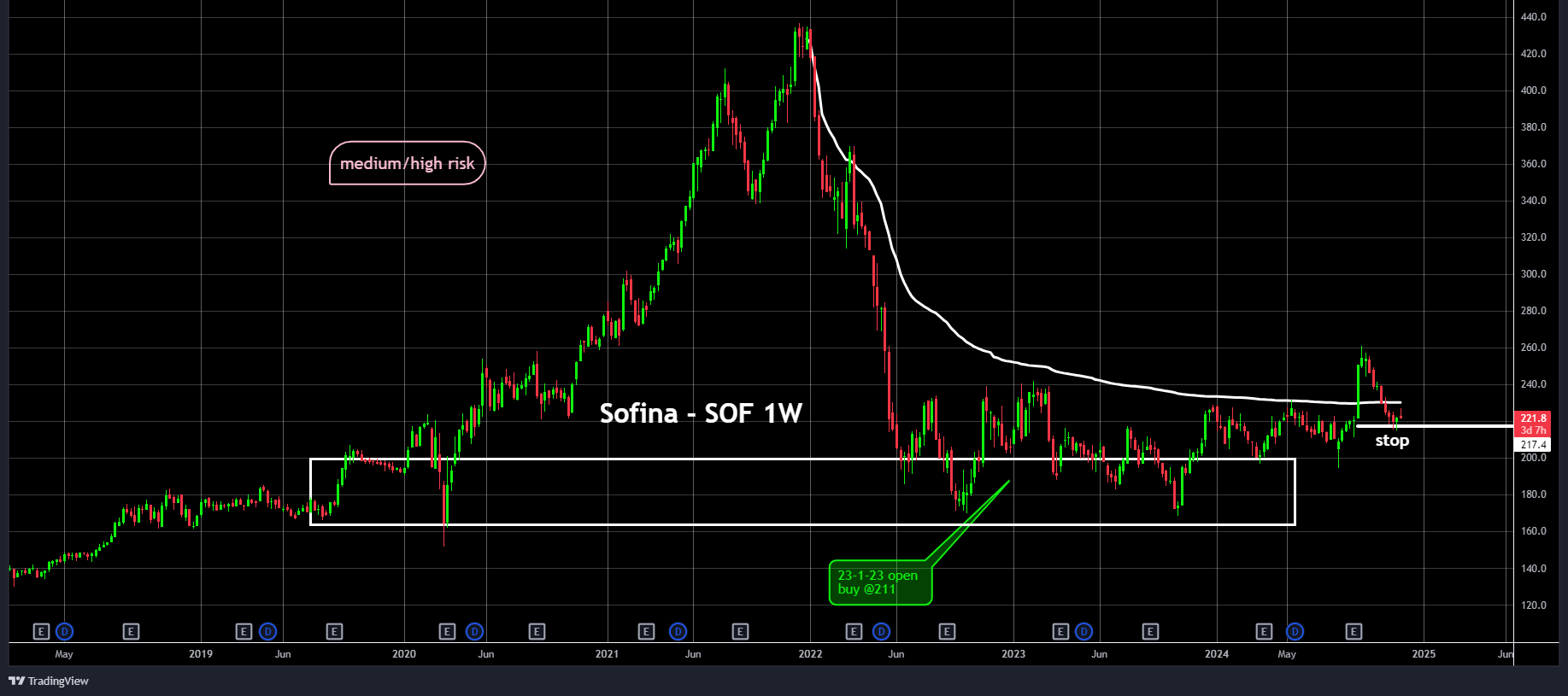Click the 2020 time axis label

[404, 654]
